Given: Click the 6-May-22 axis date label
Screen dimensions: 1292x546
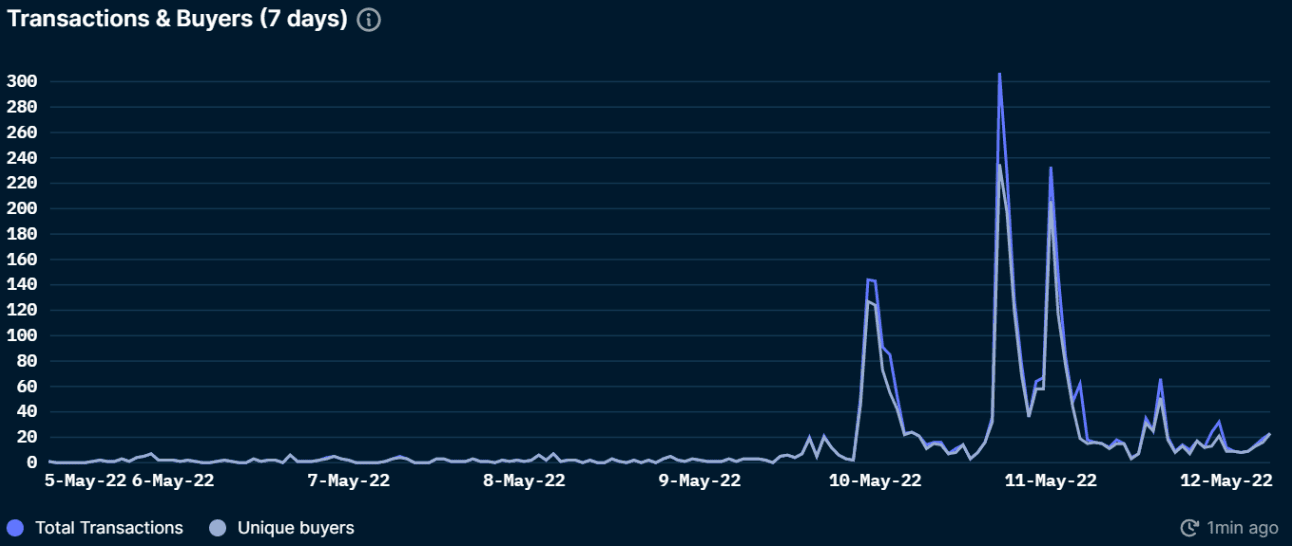Looking at the screenshot, I should (173, 481).
